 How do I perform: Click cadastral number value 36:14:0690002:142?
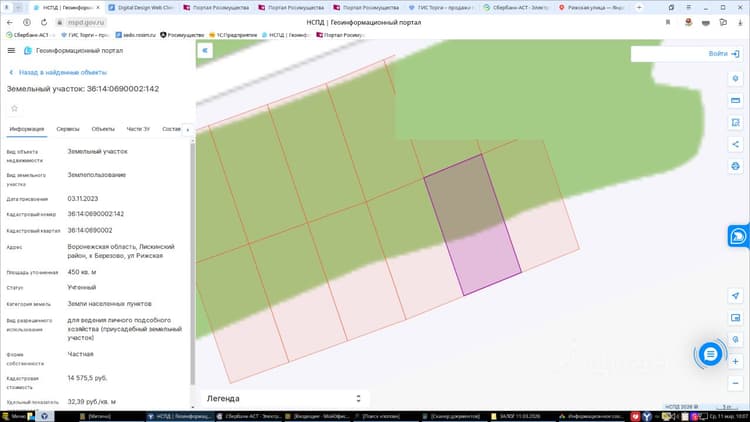tap(96, 214)
